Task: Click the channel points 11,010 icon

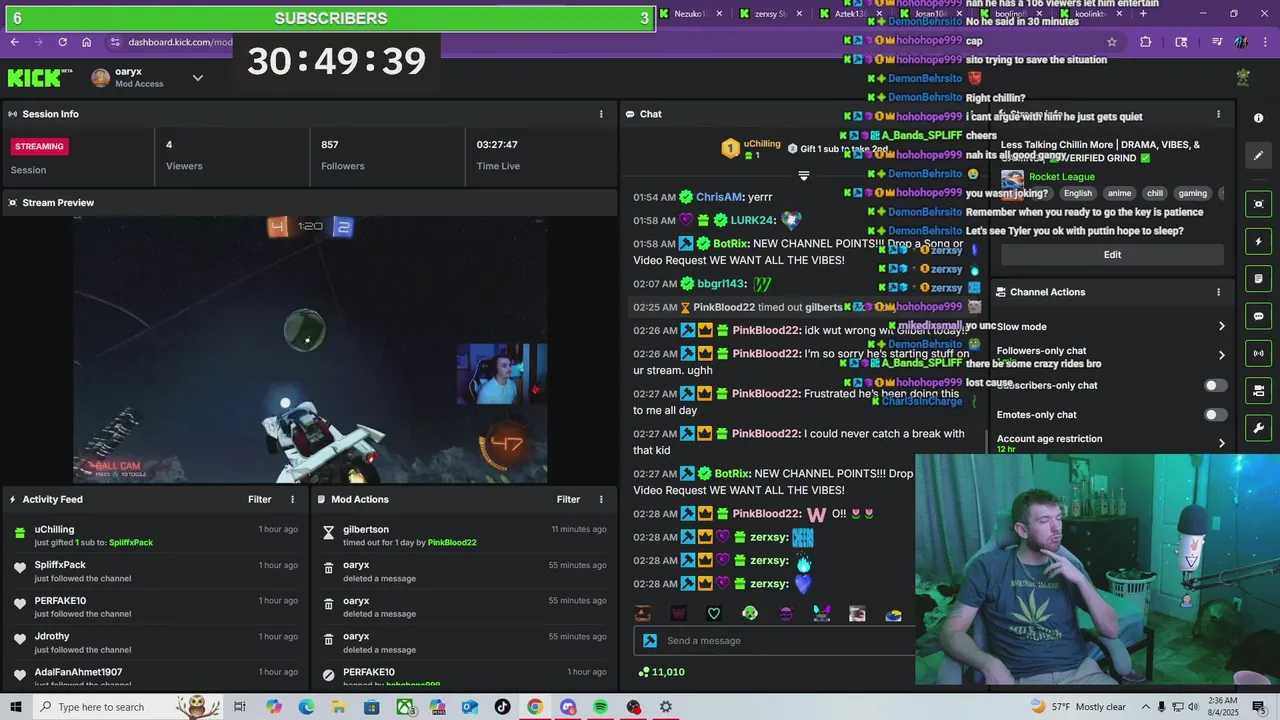Action: [644, 672]
